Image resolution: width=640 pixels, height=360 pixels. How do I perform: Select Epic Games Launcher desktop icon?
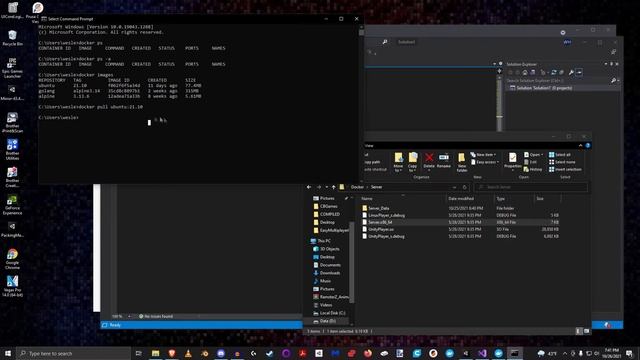[x=12, y=68]
